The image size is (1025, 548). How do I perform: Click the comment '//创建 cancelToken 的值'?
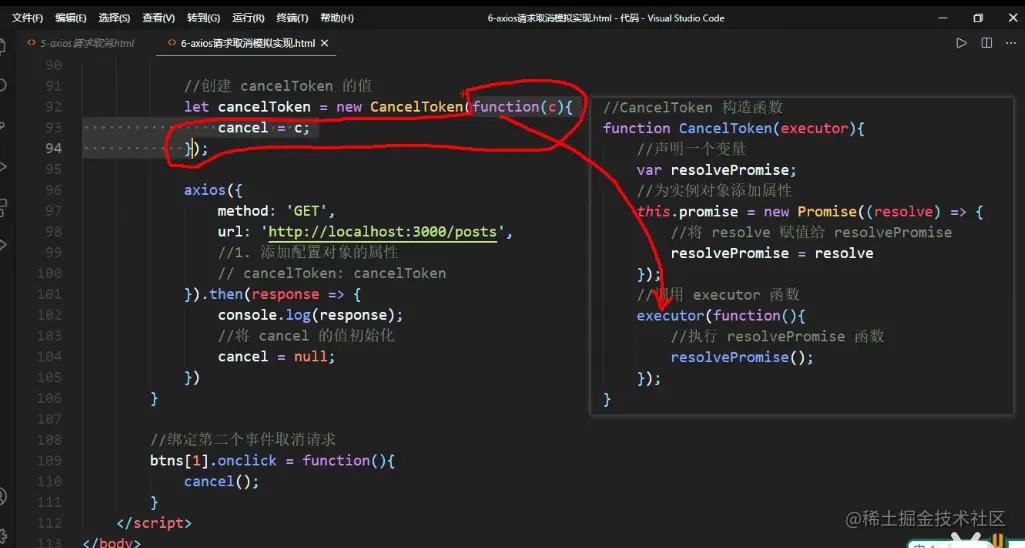point(278,86)
